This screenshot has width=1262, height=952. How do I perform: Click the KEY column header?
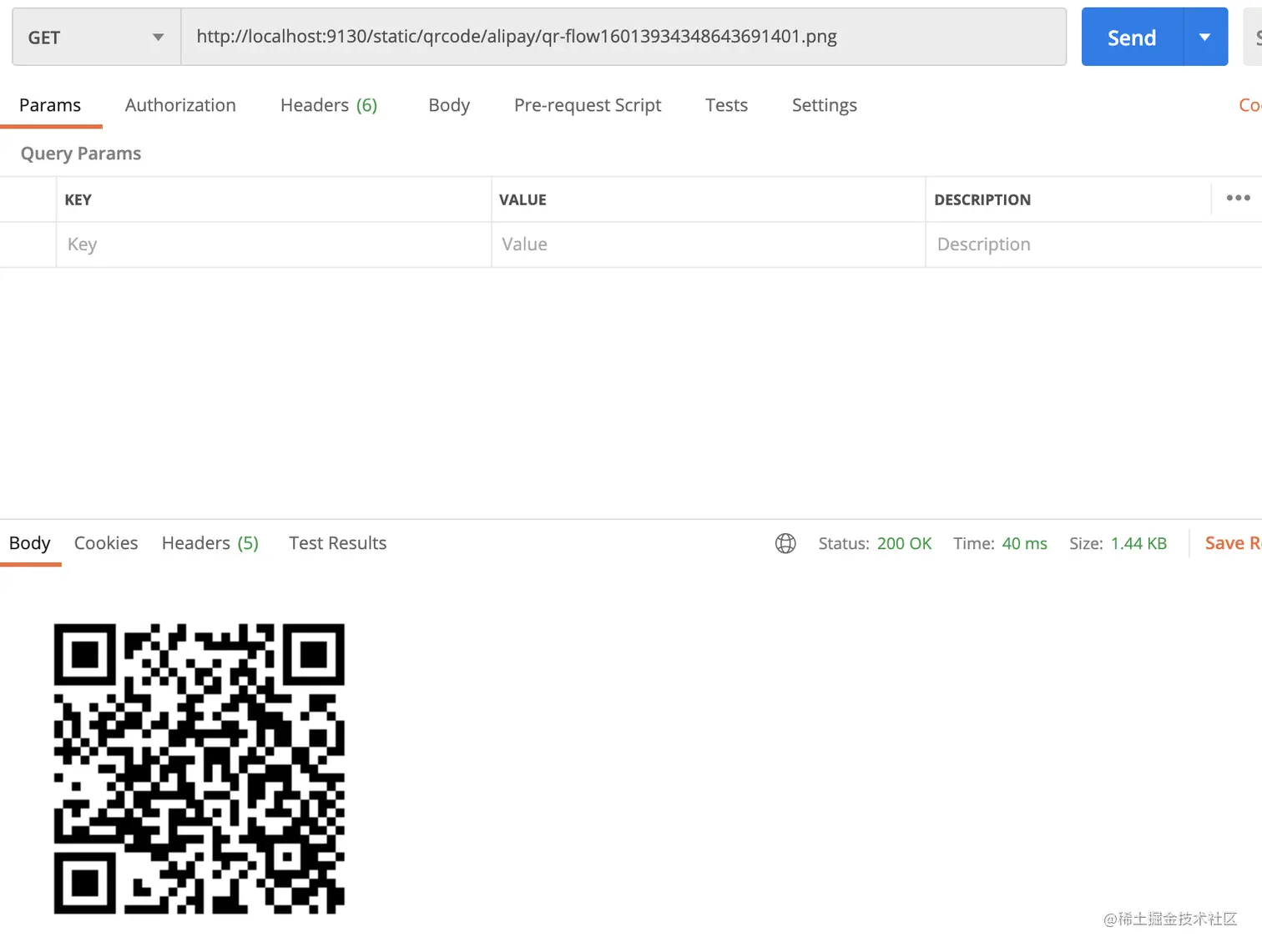(x=78, y=199)
